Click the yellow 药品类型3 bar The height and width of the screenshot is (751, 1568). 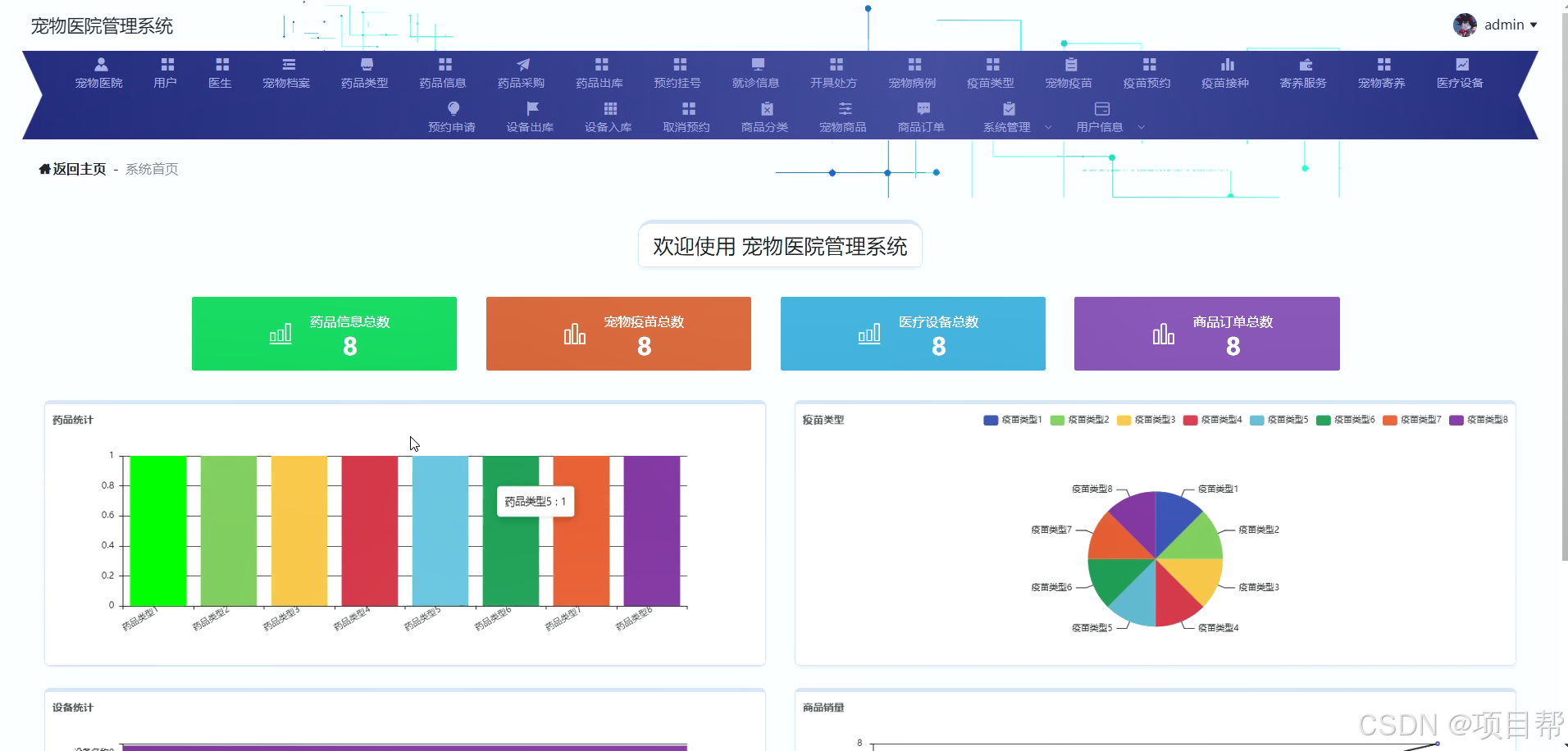(299, 530)
